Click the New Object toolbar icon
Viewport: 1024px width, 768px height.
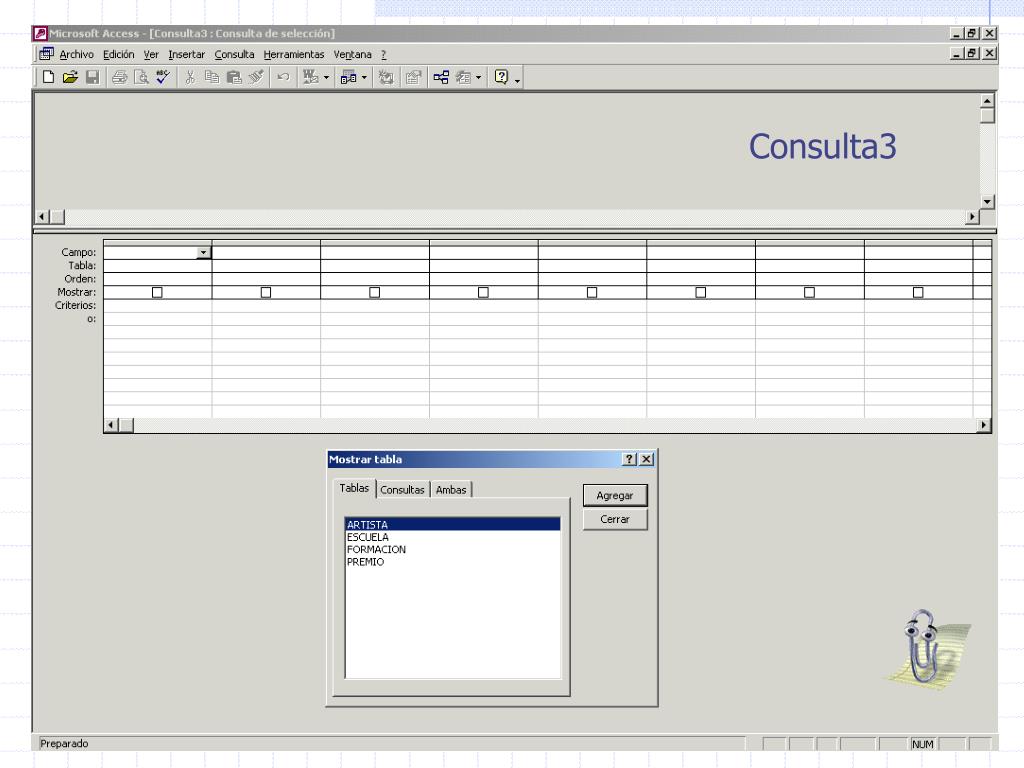point(463,77)
